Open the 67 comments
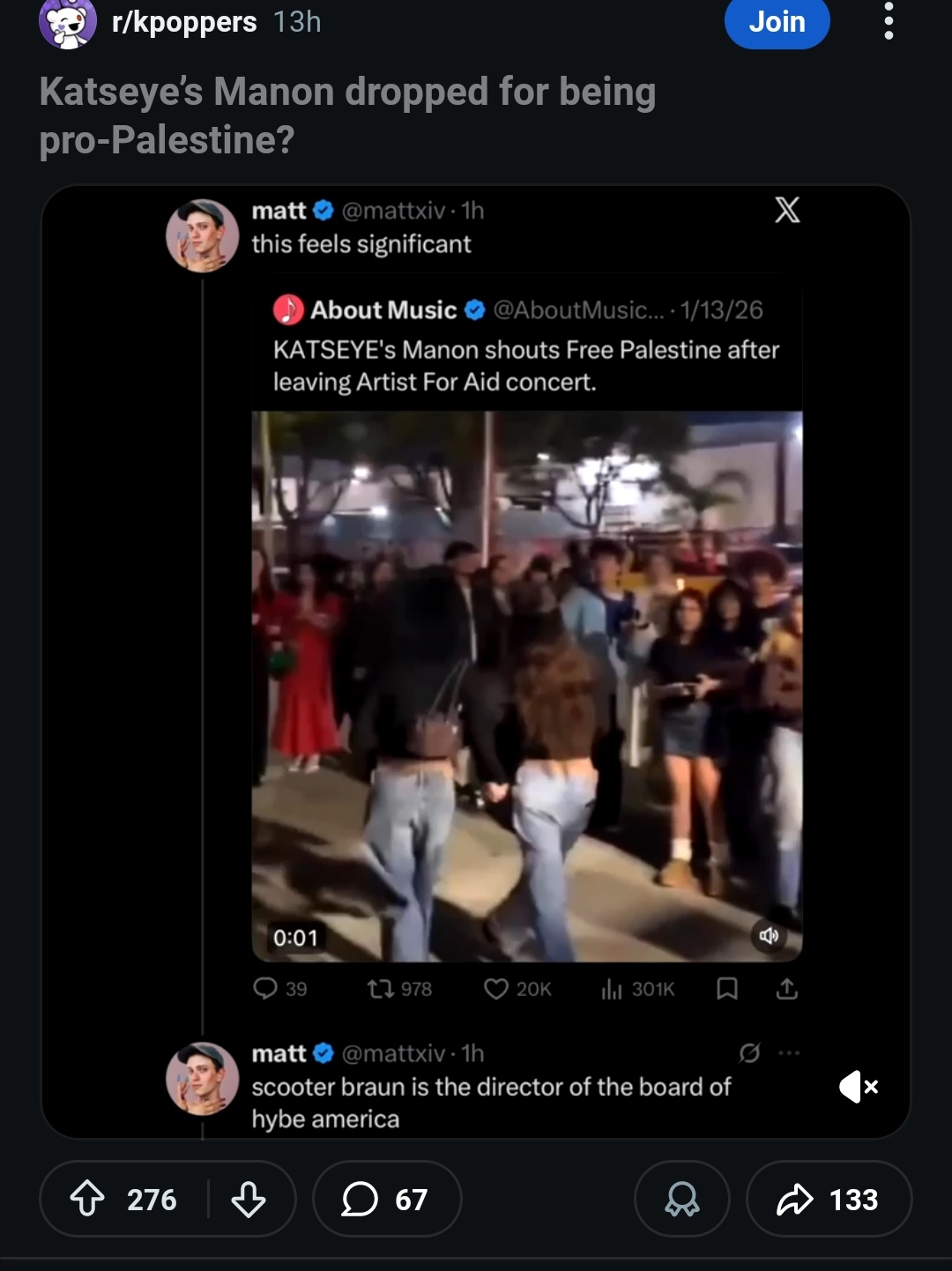Screen dimensions: 952x1271 point(387,1199)
